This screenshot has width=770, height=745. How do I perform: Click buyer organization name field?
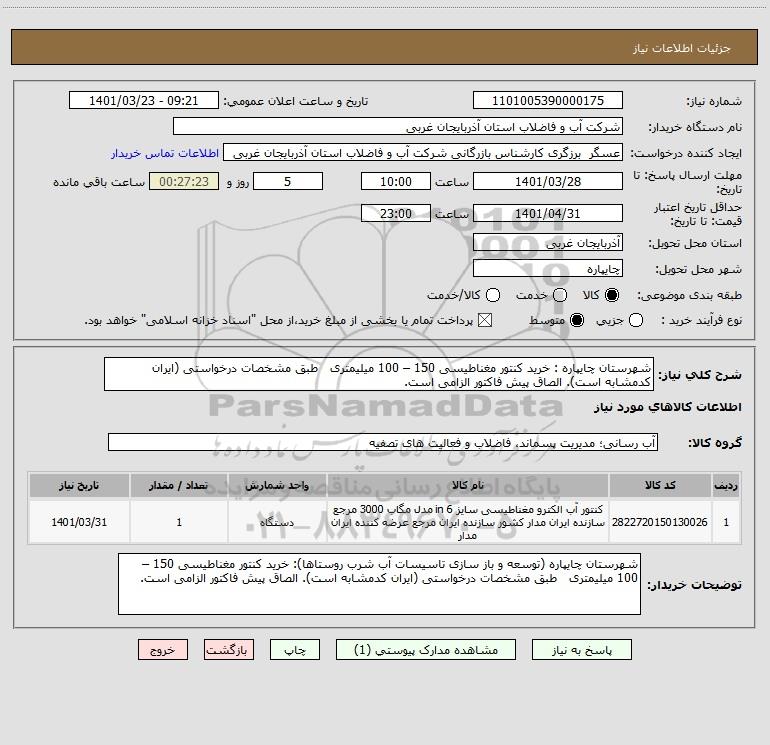398,126
